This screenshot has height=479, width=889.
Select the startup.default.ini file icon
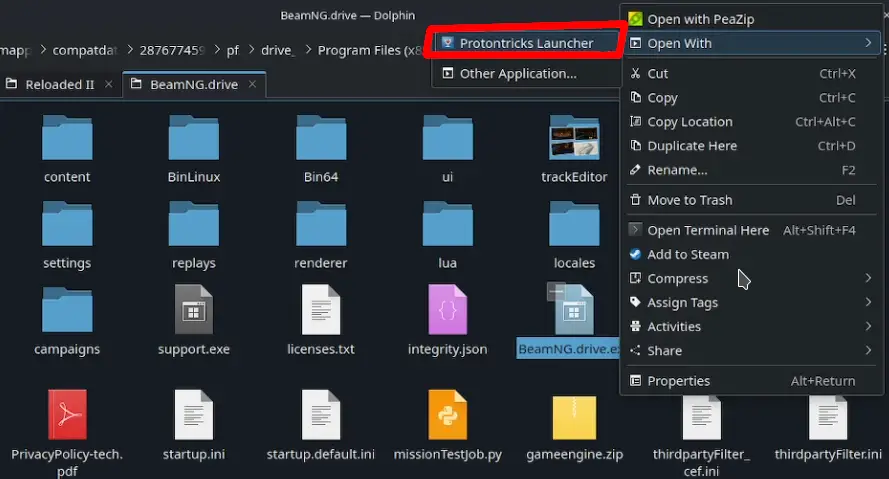[321, 414]
